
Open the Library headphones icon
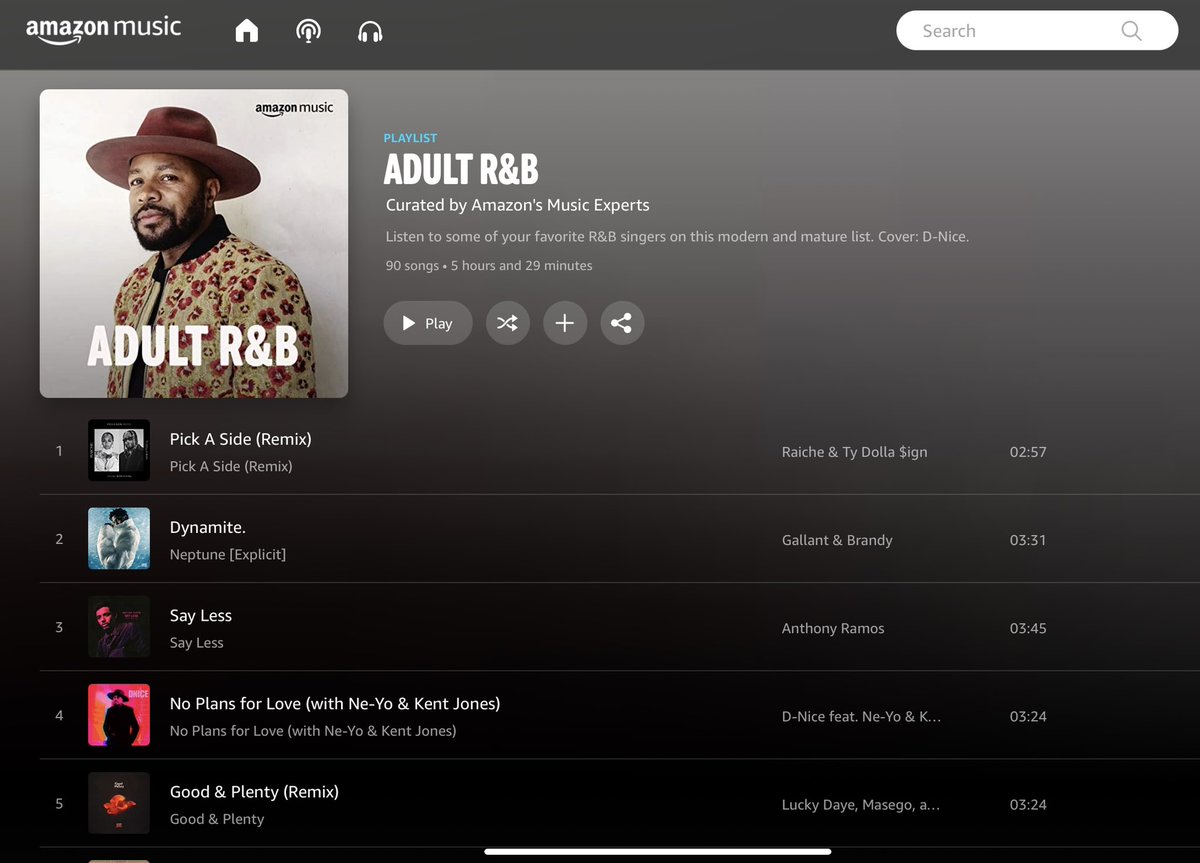(370, 32)
